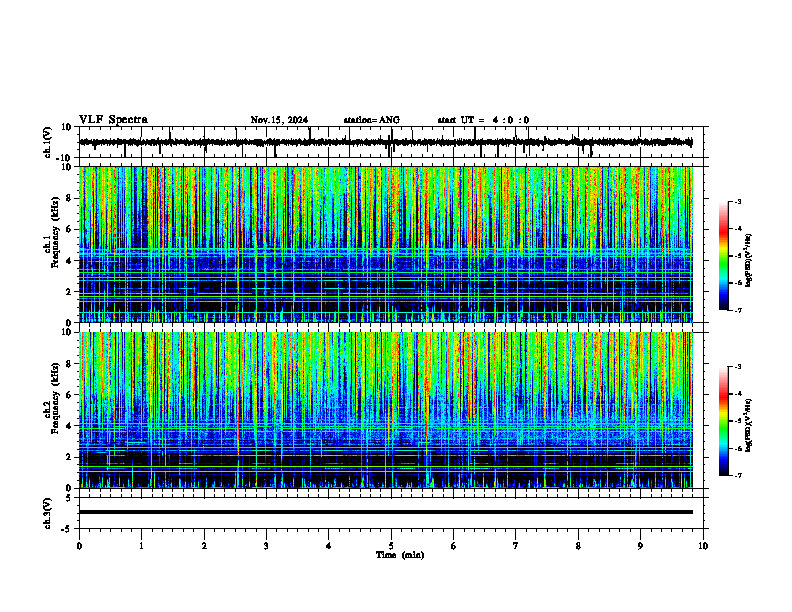The height and width of the screenshot is (612, 792).
Task: Select the date label "Nov.15, 2024"
Action: tap(279, 120)
